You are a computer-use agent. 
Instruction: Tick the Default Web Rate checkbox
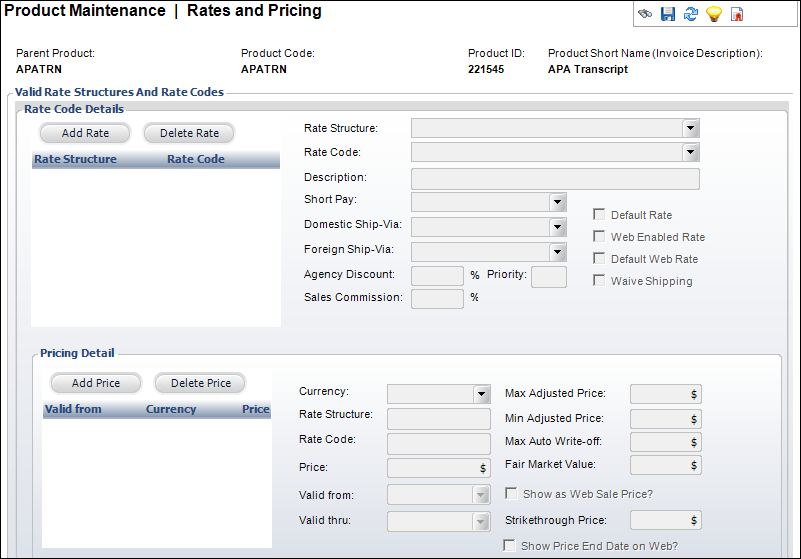click(599, 258)
